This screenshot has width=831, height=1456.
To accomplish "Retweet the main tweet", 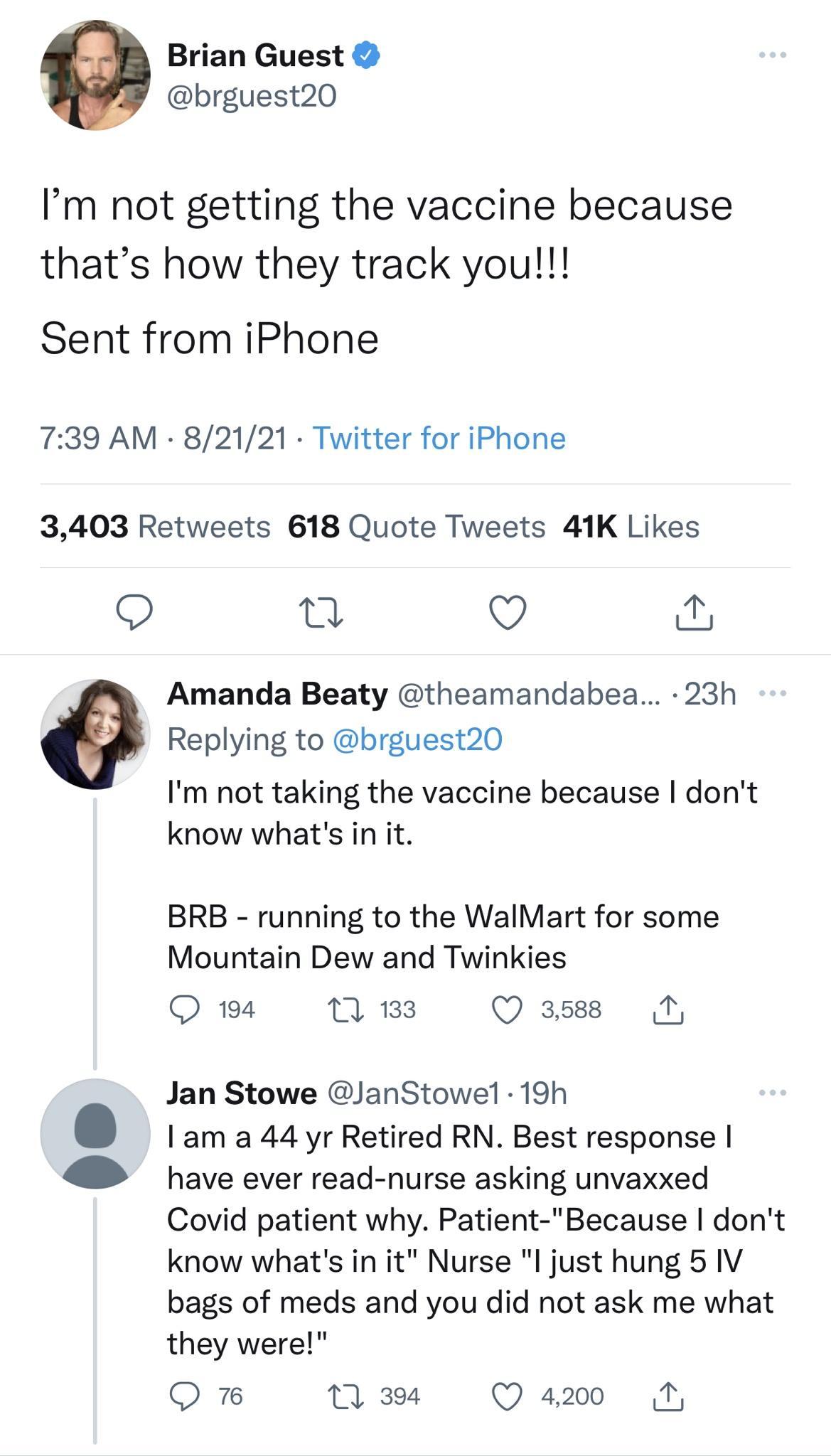I will coord(321,612).
